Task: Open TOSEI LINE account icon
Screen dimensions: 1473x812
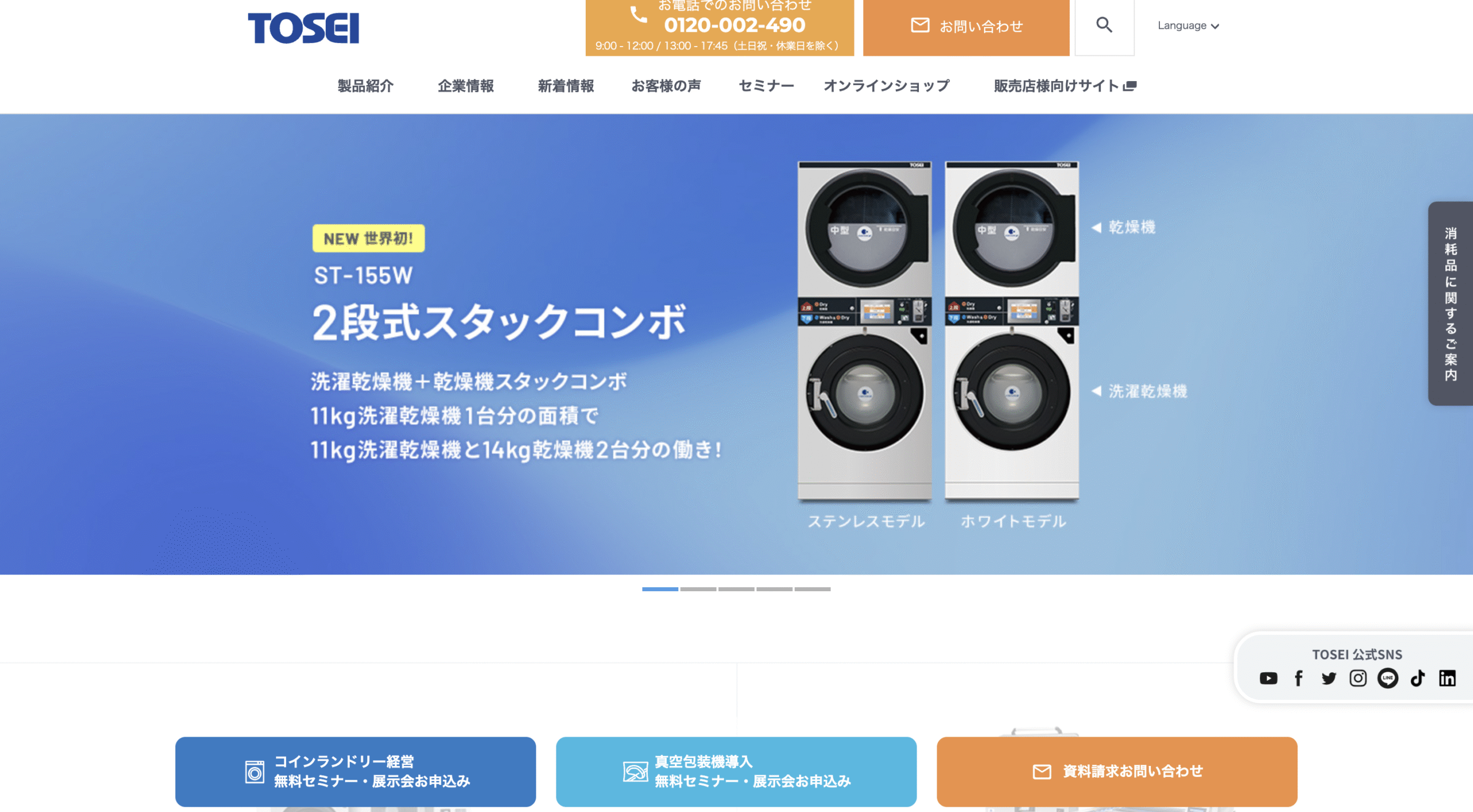Action: (1388, 679)
